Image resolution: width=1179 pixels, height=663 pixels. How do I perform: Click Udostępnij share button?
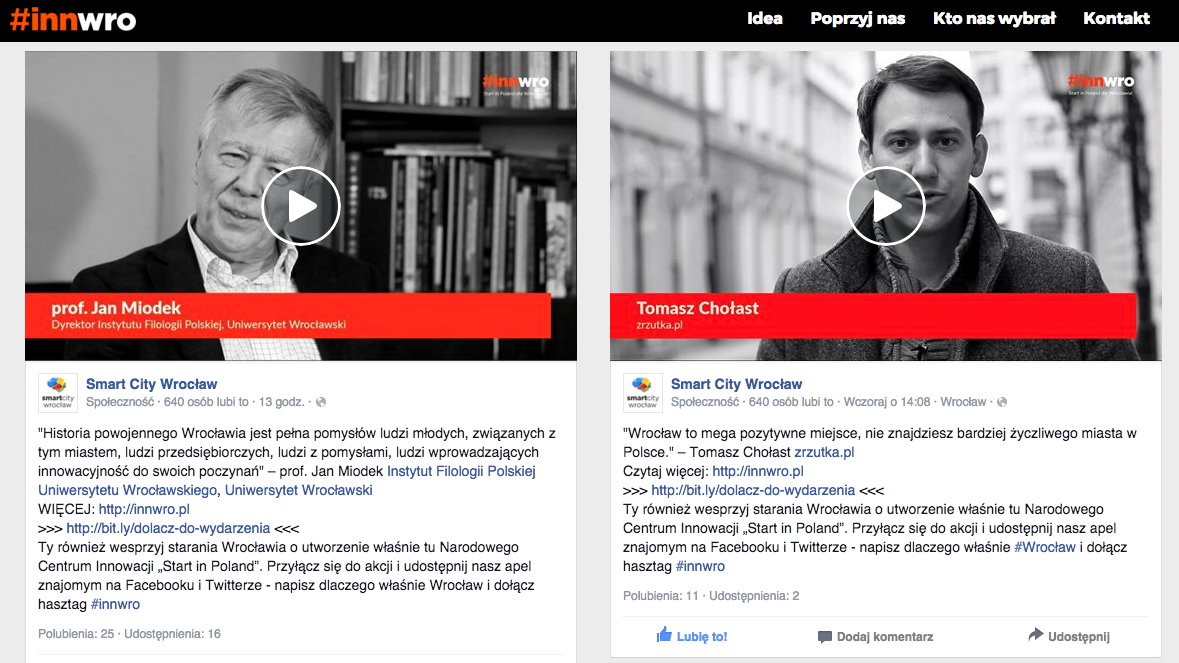pyautogui.click(x=1068, y=636)
